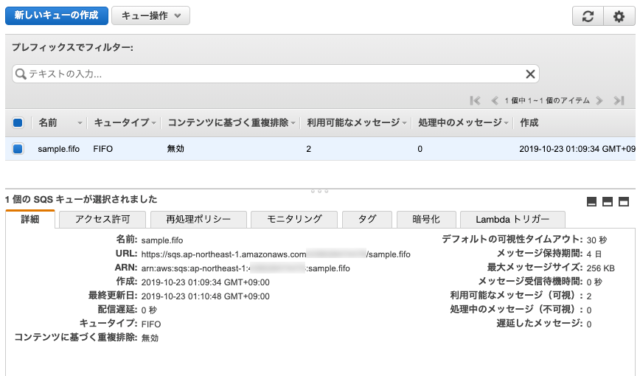
Task: Click the details 名前 value sample.fifo
Action: point(162,240)
